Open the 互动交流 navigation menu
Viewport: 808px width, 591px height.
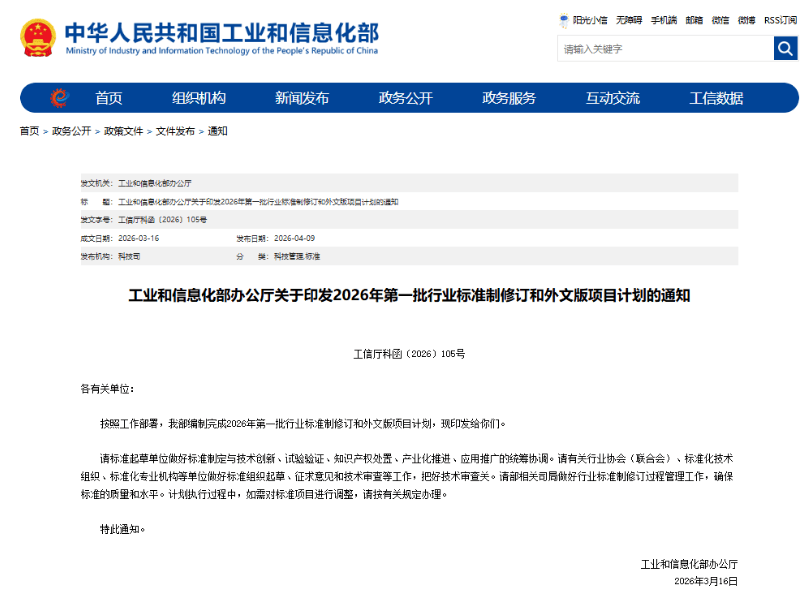[x=613, y=98]
